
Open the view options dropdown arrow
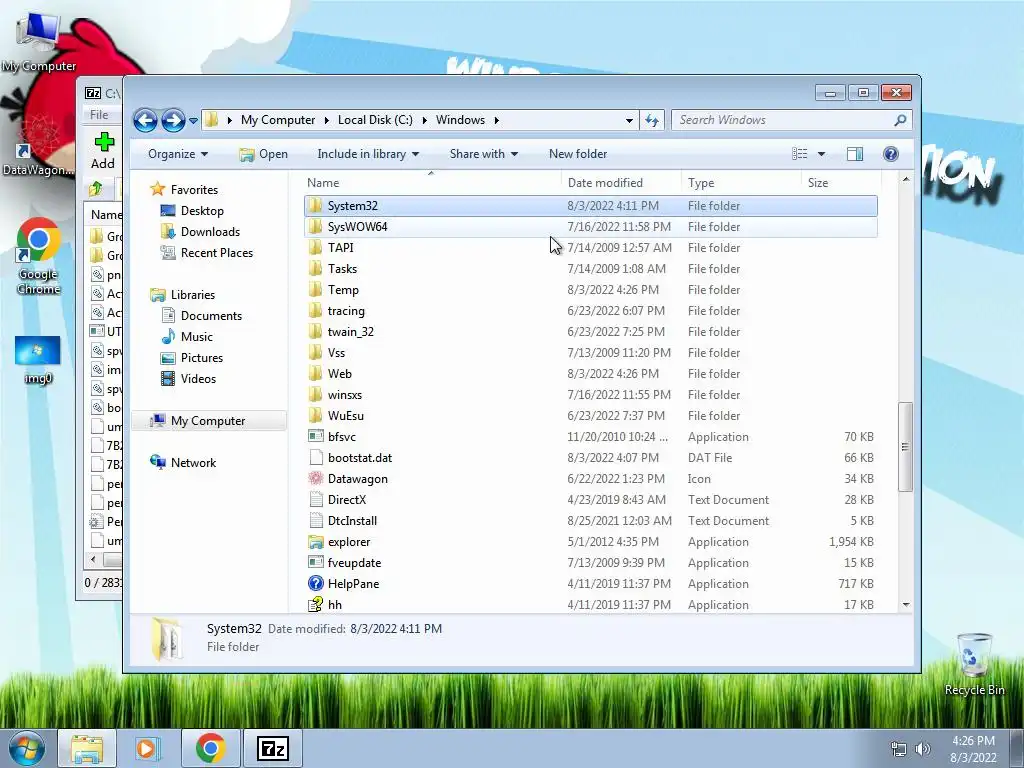[x=822, y=154]
